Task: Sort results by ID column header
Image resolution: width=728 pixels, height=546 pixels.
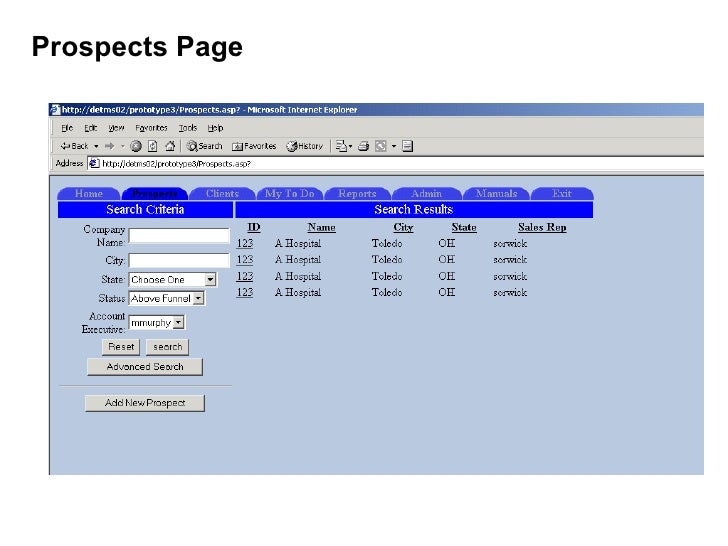Action: point(254,228)
